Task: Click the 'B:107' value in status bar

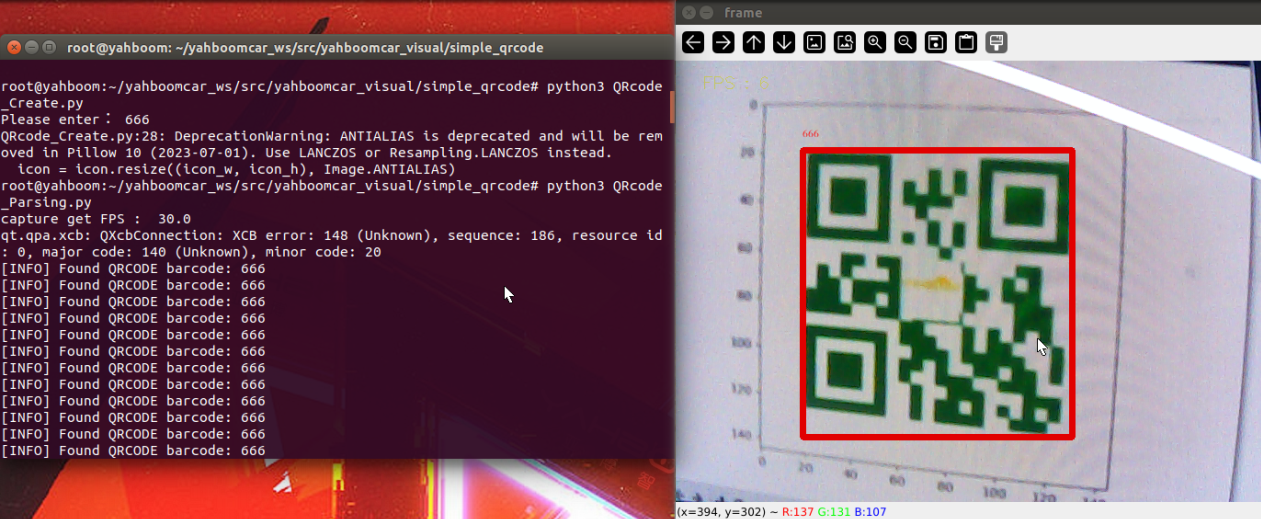Action: click(872, 511)
